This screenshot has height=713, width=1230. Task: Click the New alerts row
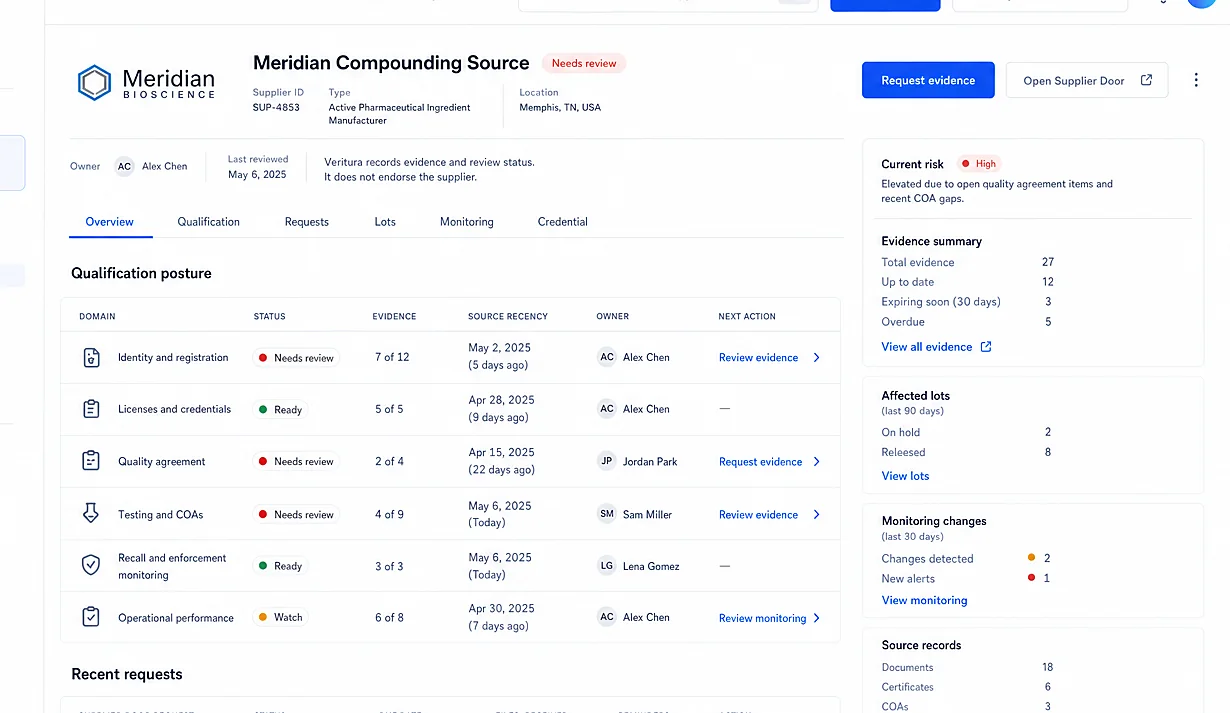(x=966, y=578)
